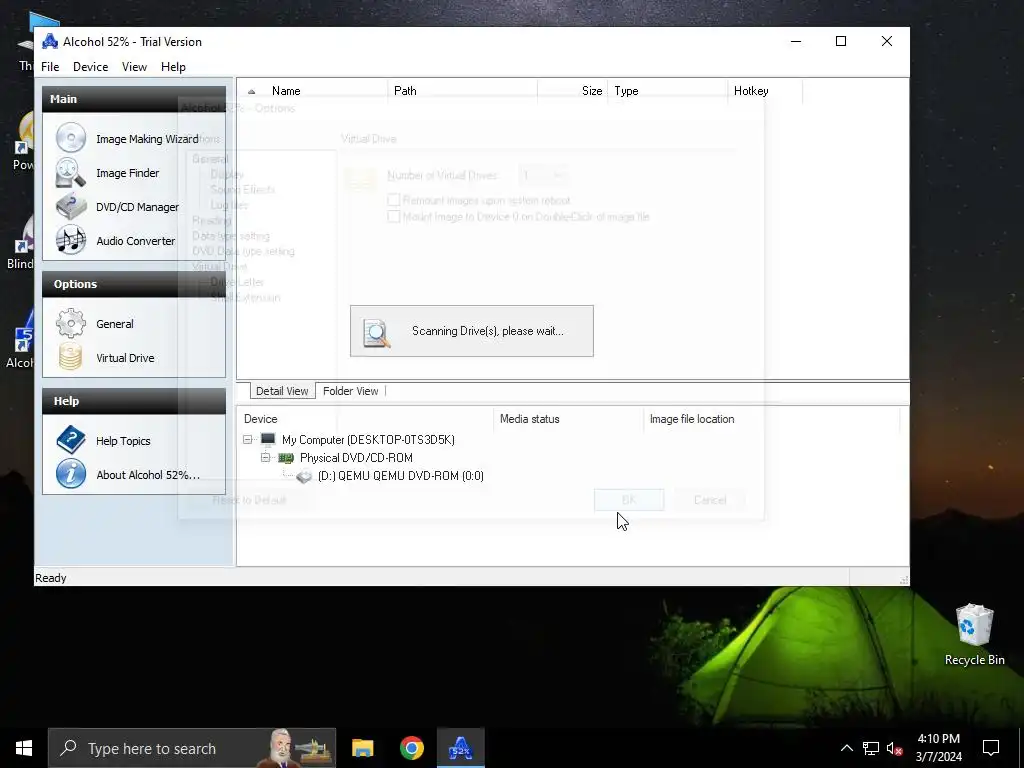Open Virtual Drive disc stack icon
The image size is (1024, 768).
point(71,357)
